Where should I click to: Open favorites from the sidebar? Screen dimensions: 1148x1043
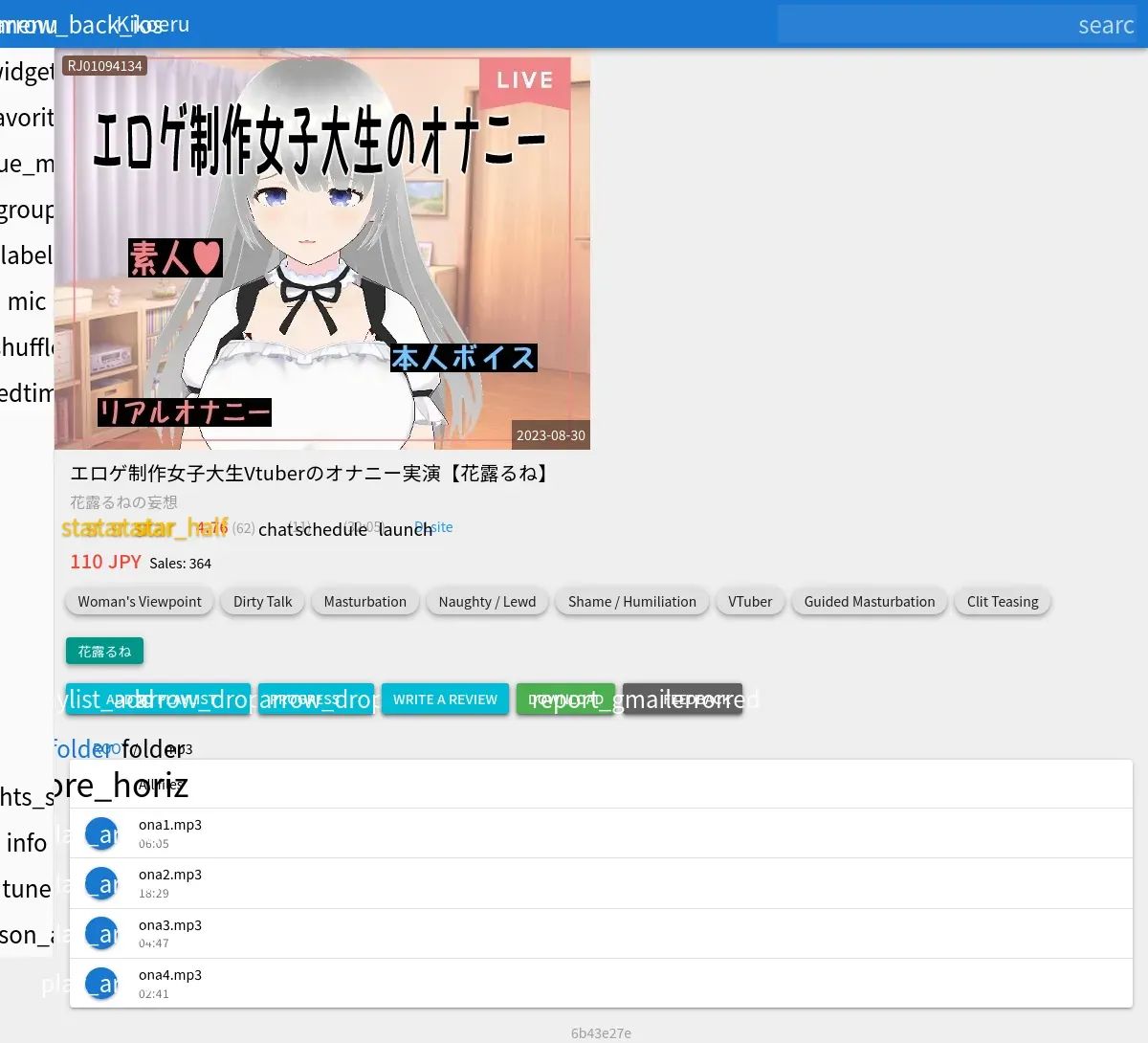(x=27, y=118)
